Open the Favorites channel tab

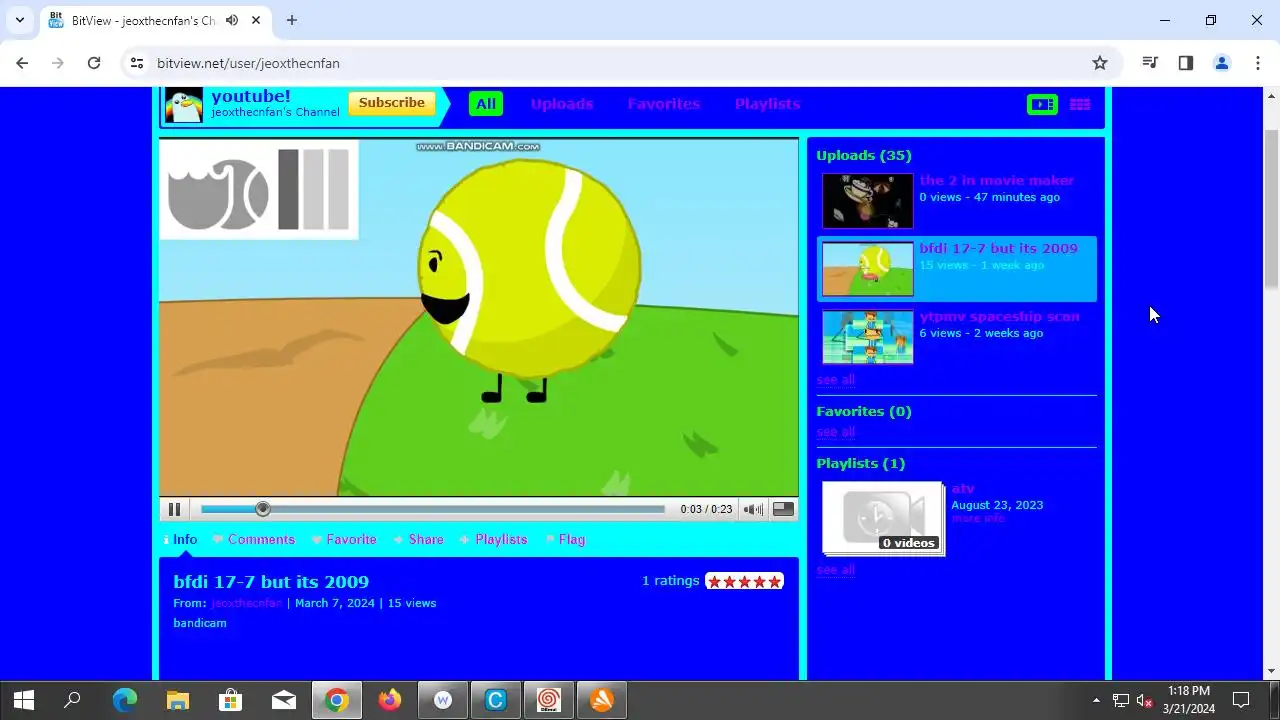(664, 104)
